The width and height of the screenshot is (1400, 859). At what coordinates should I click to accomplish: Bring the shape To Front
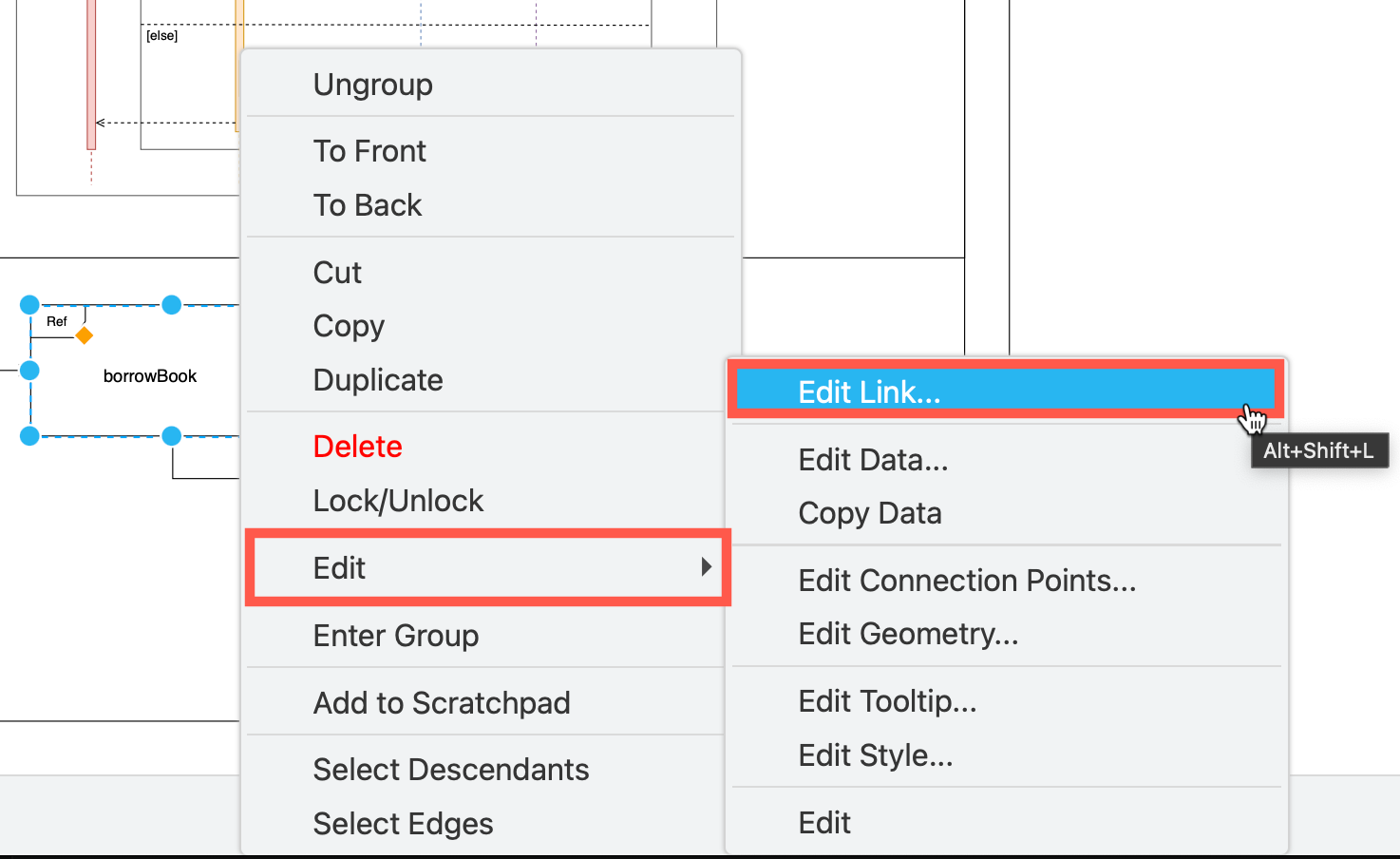pos(369,150)
